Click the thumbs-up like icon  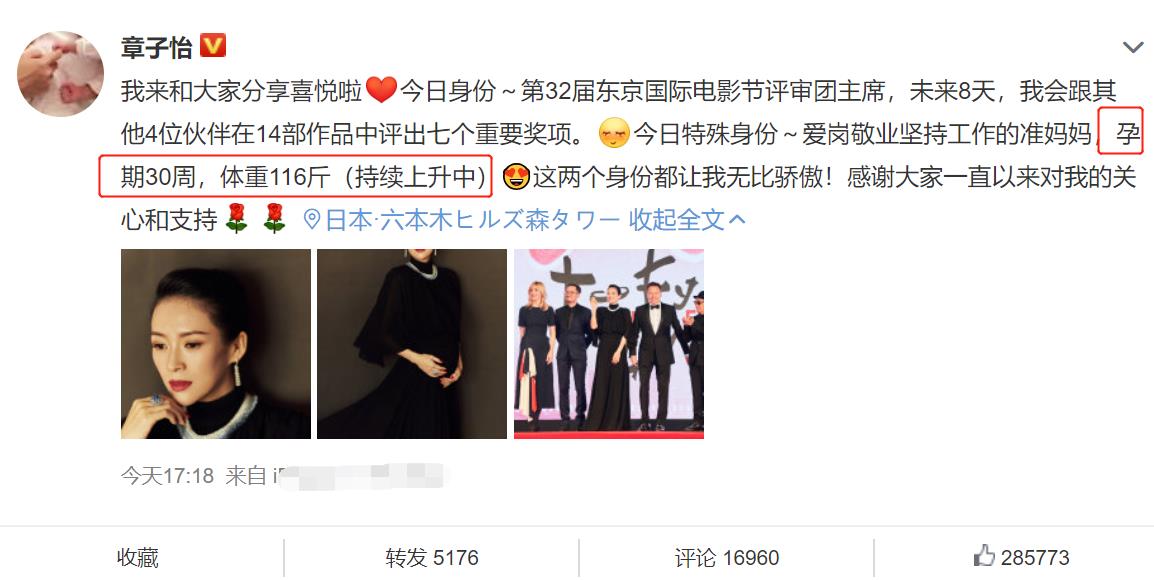(x=984, y=556)
